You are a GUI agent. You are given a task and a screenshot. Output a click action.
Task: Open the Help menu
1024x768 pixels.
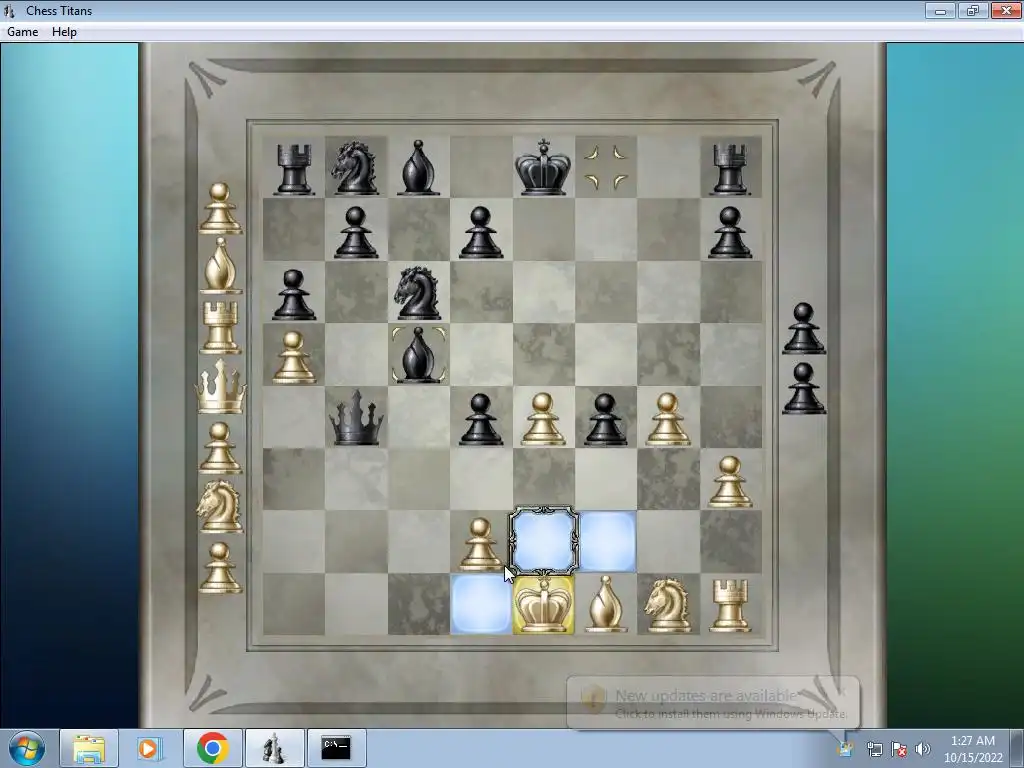(x=64, y=32)
